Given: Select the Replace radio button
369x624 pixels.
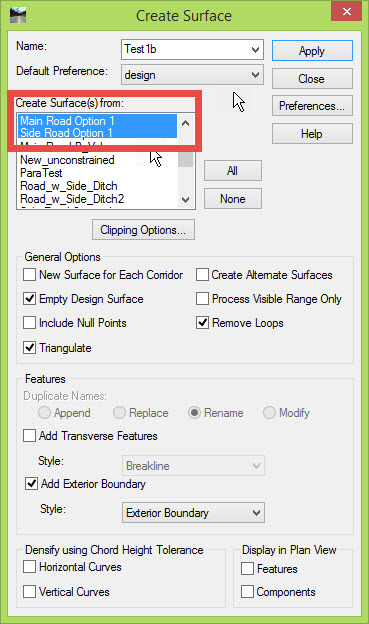Looking at the screenshot, I should click(x=119, y=413).
